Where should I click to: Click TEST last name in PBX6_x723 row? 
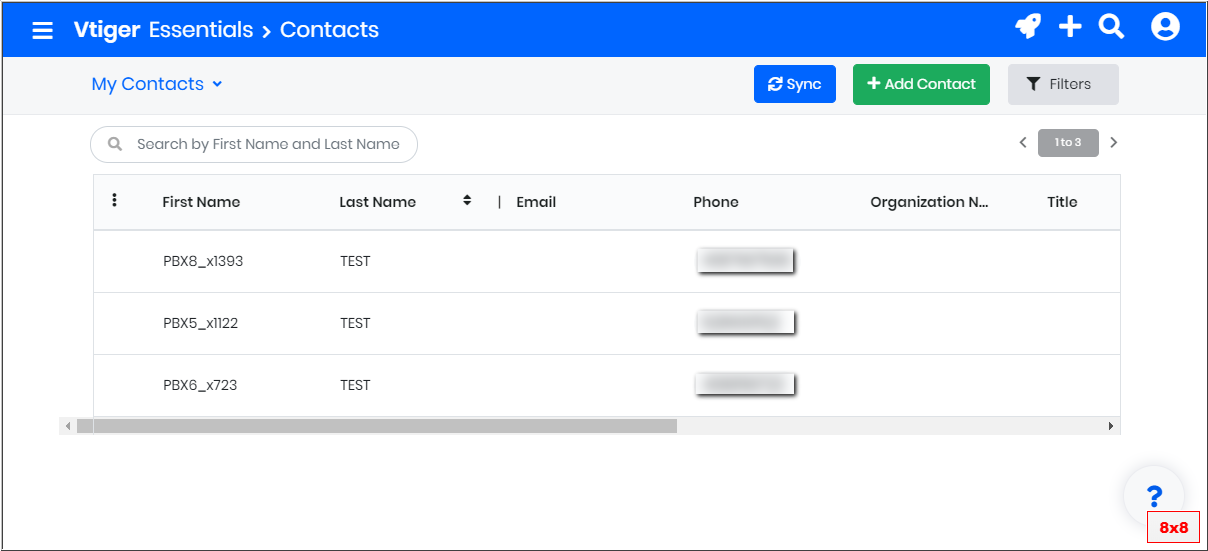(355, 385)
